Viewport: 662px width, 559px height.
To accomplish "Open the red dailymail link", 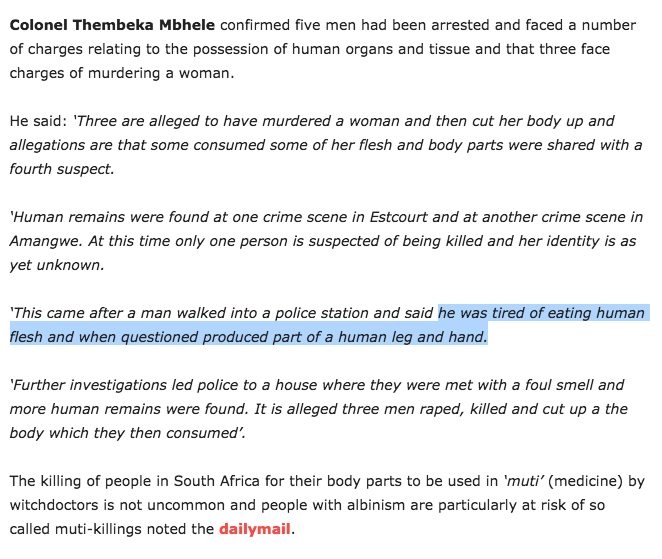I will (255, 529).
